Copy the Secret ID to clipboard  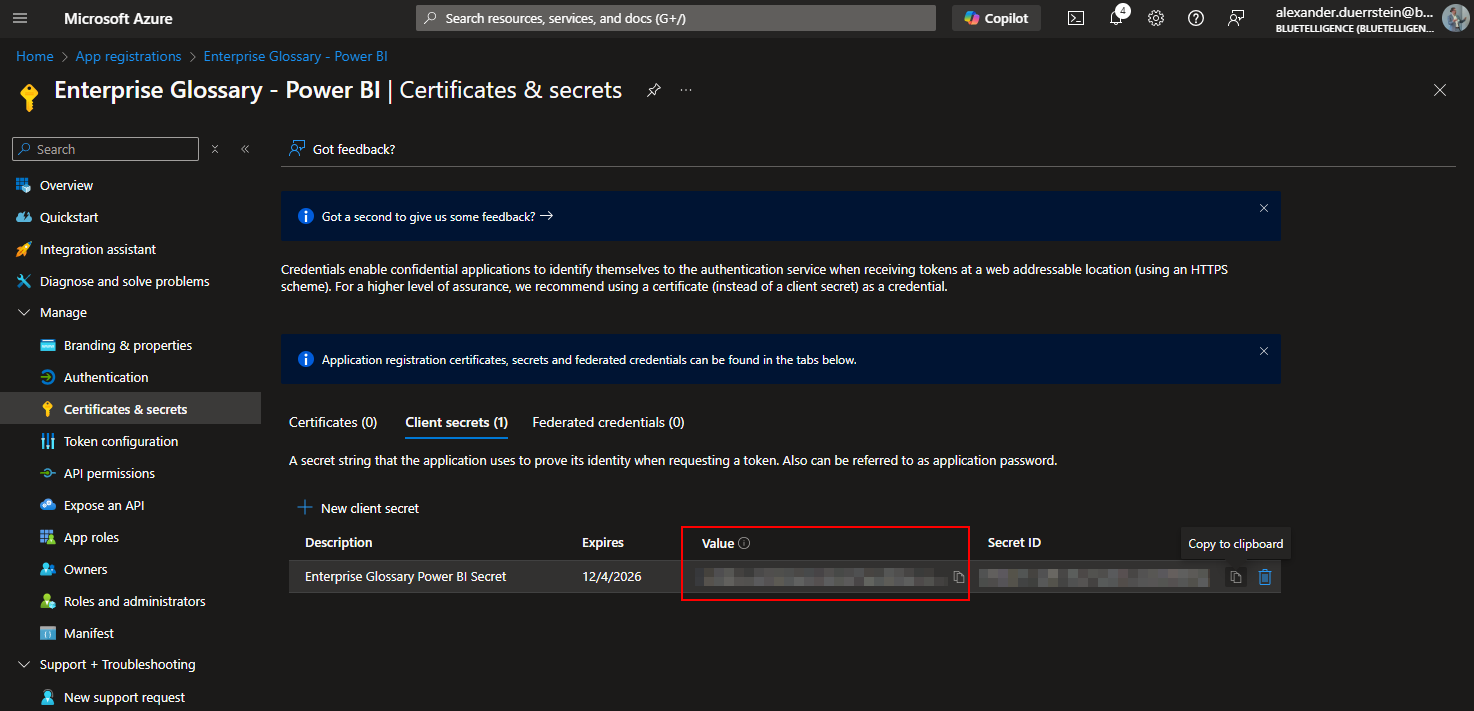coord(1236,577)
